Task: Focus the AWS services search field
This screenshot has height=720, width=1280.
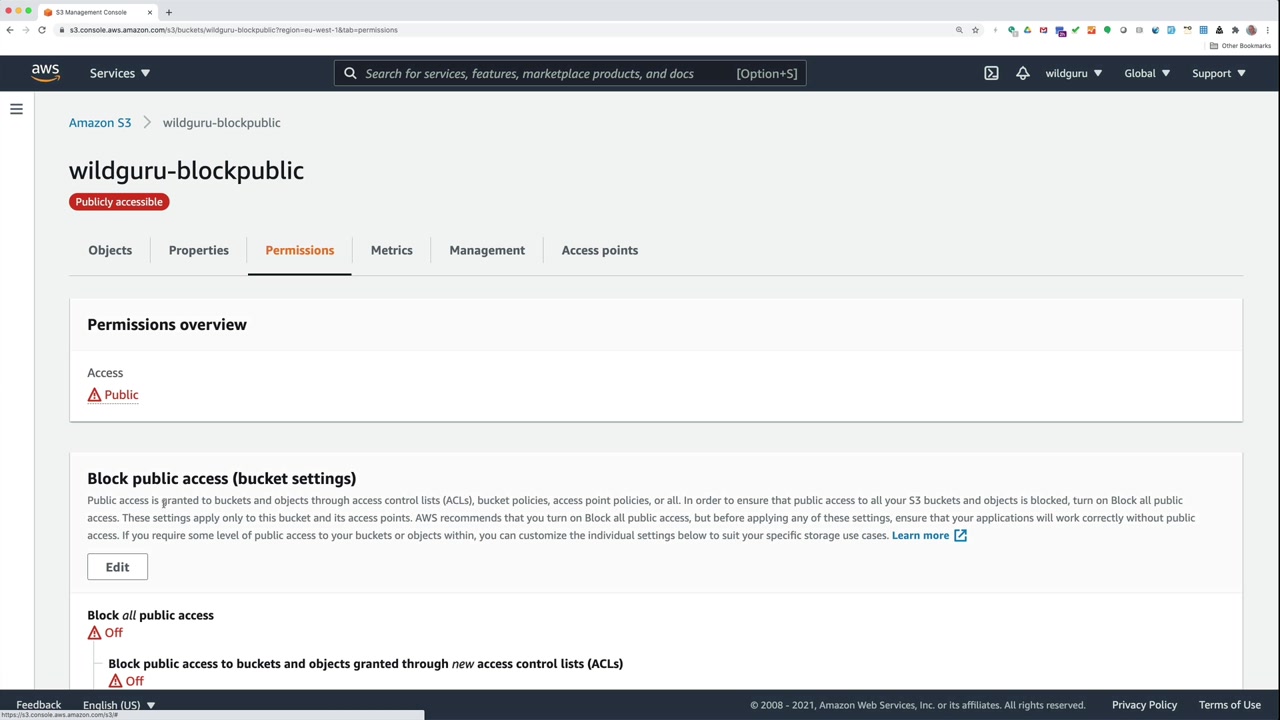Action: (570, 73)
